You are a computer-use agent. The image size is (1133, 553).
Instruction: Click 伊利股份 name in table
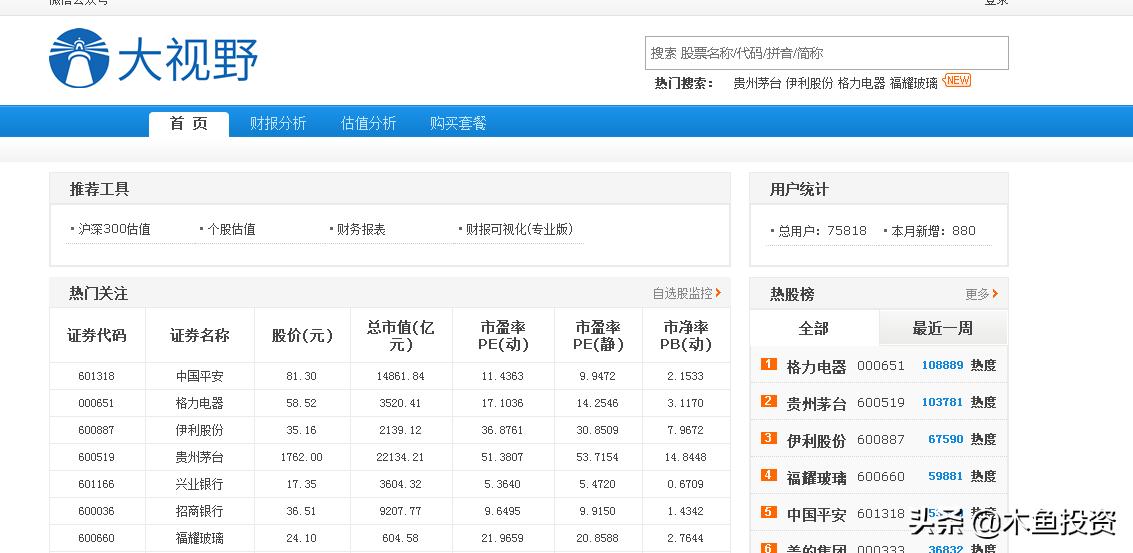coord(199,430)
